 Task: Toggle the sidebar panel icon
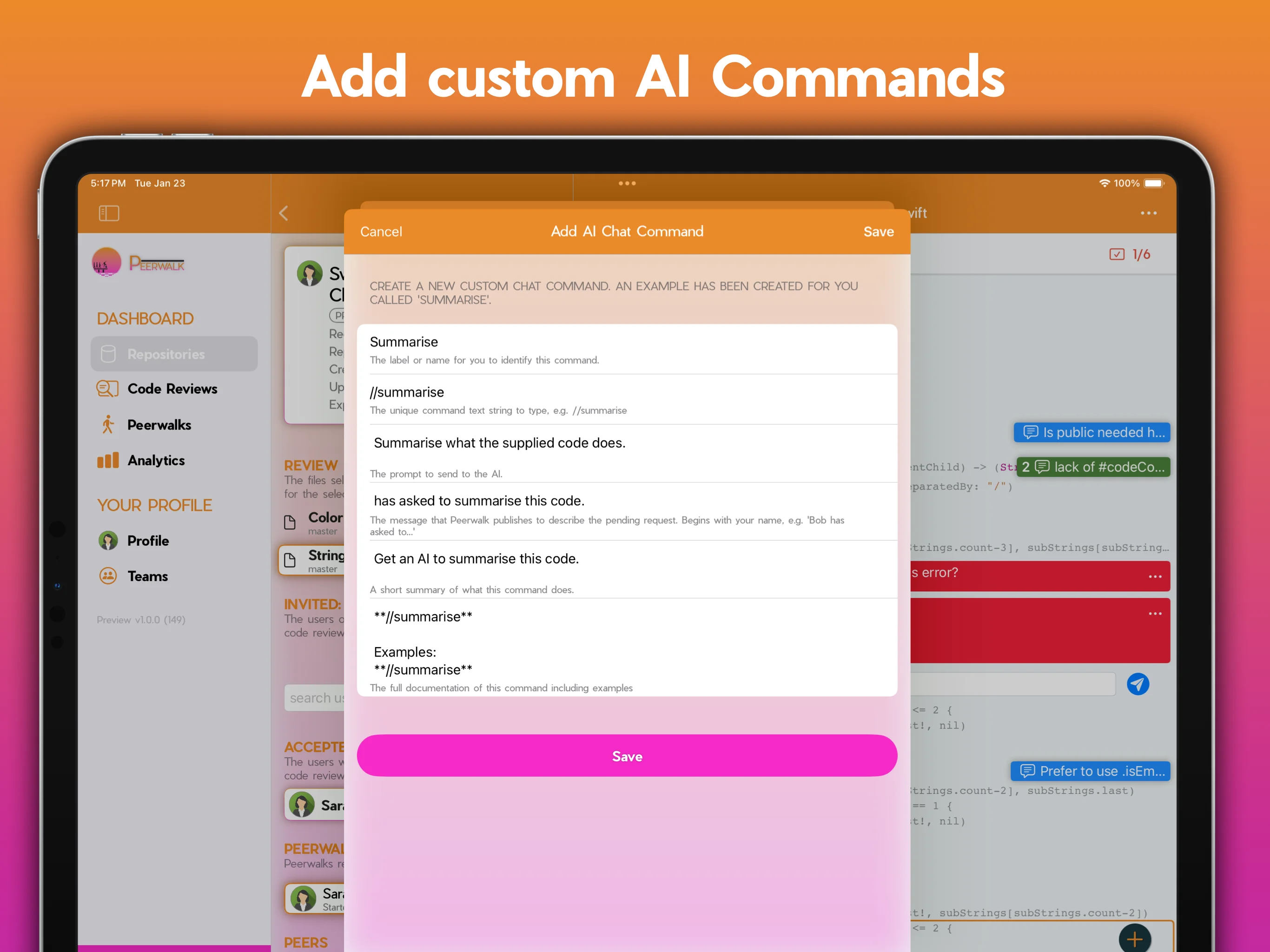point(108,214)
